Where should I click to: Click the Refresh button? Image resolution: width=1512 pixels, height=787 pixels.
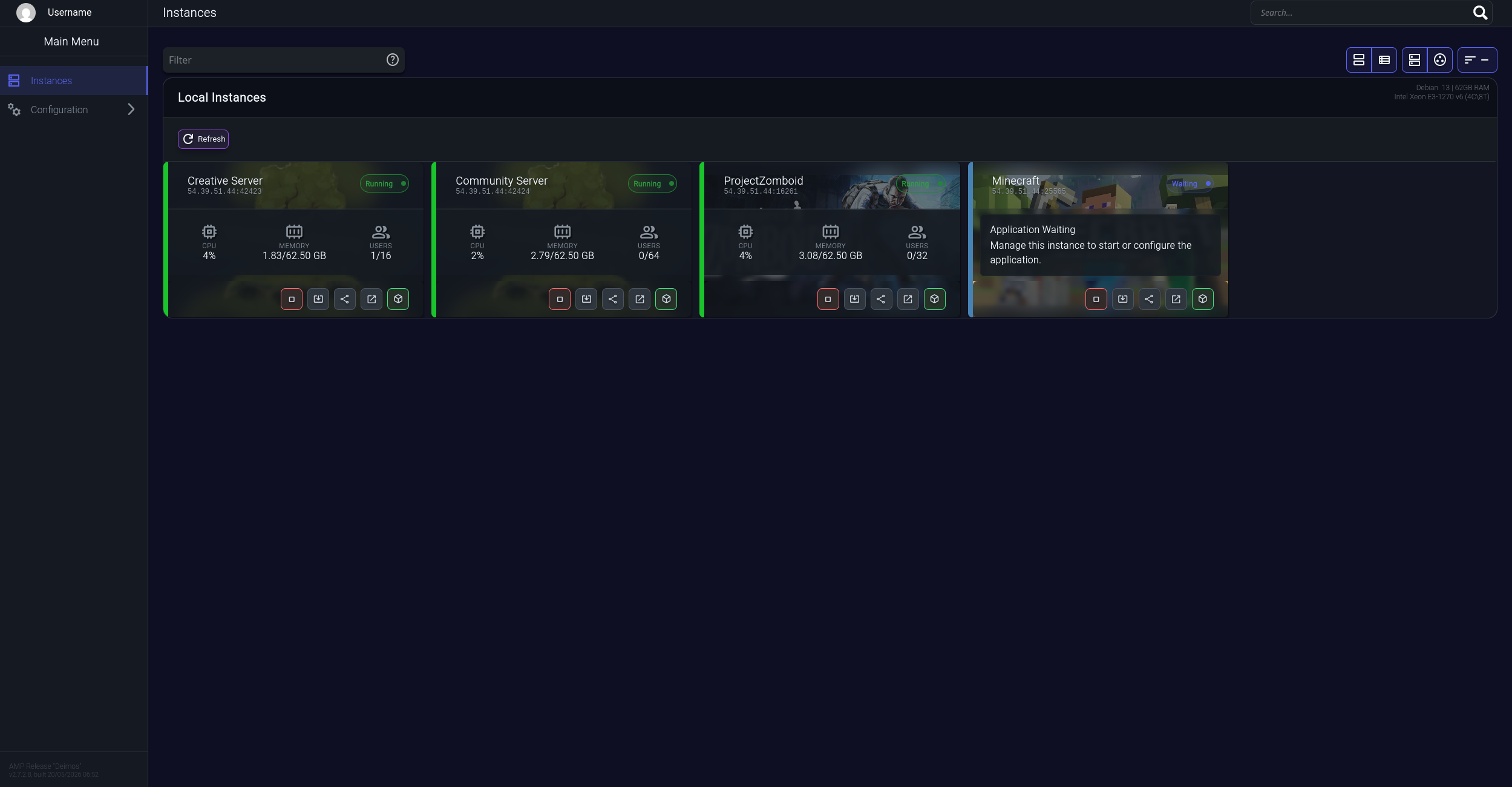(x=203, y=139)
